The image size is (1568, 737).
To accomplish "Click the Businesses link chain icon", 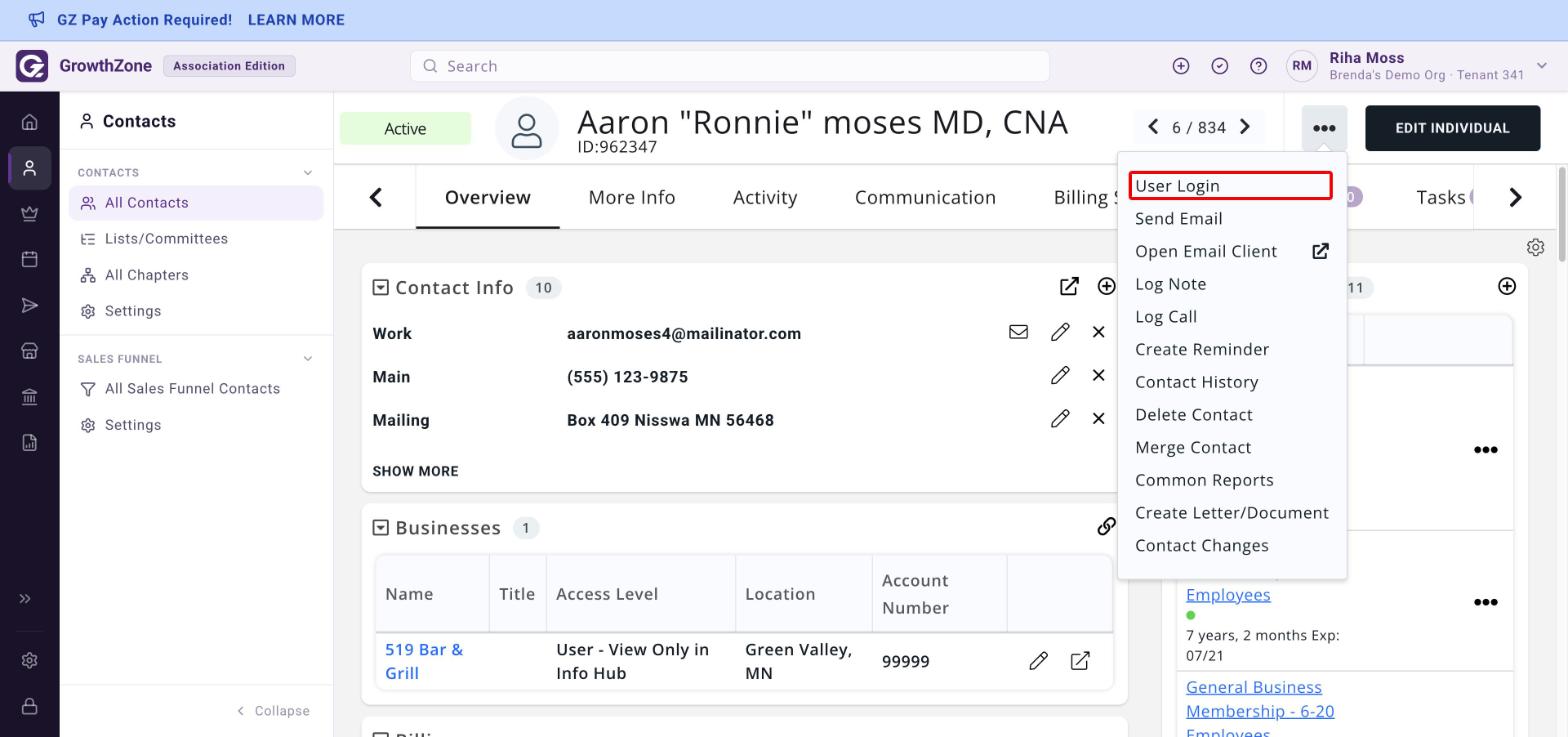I will pyautogui.click(x=1106, y=526).
